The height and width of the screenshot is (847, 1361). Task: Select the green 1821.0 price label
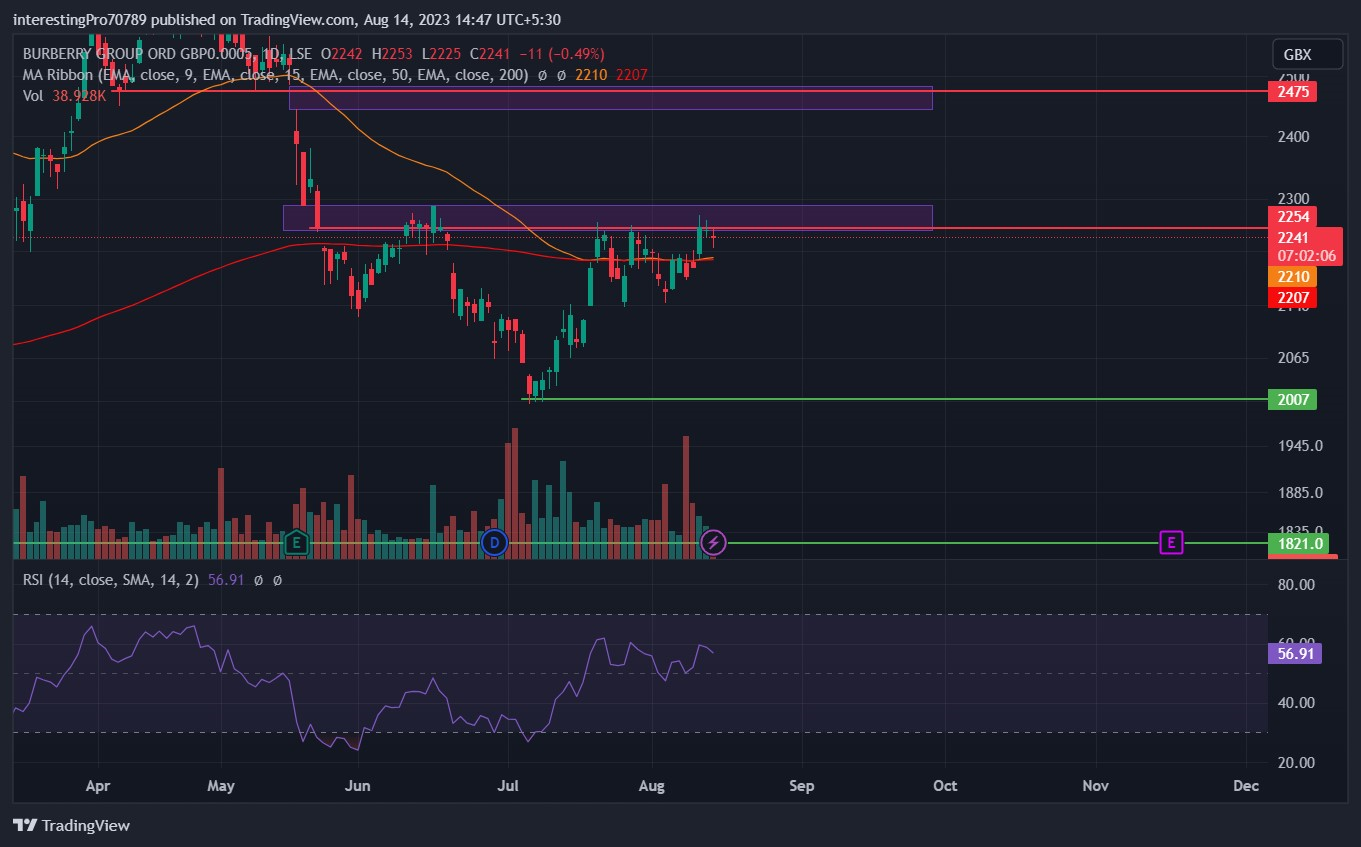(1298, 544)
